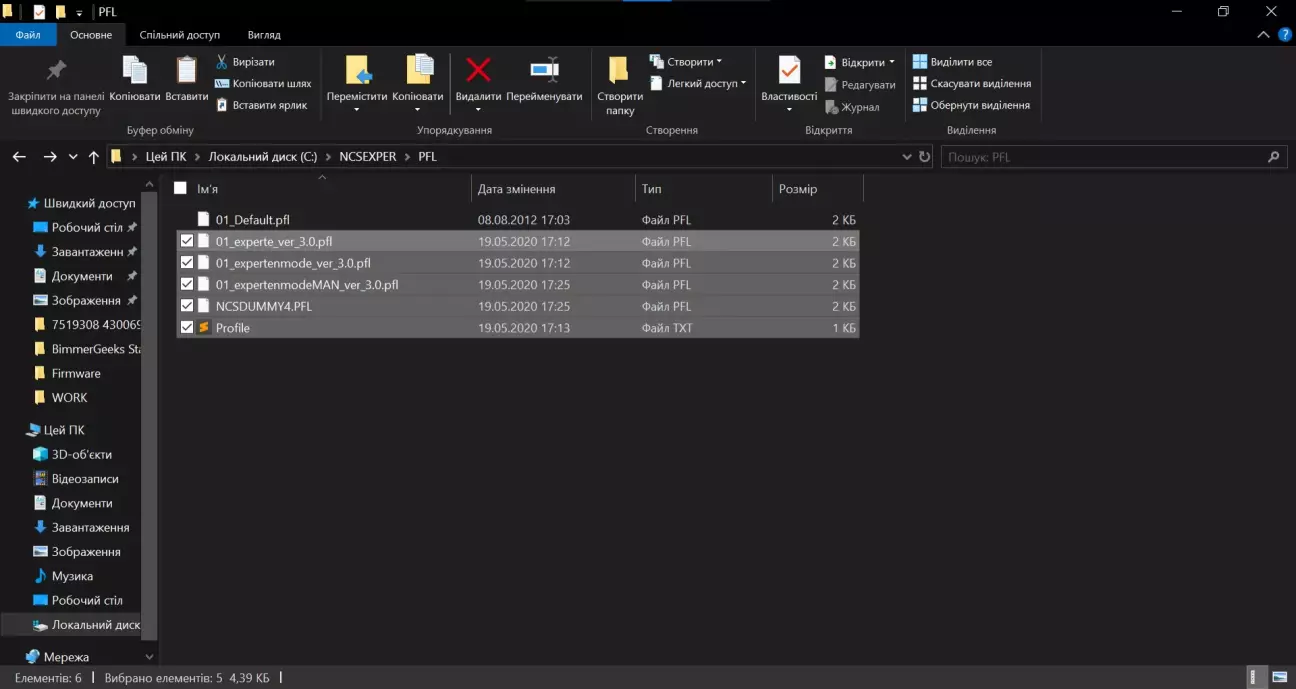Switch to Вигляд ribbon tab
The width and height of the screenshot is (1296, 689).
tap(264, 34)
